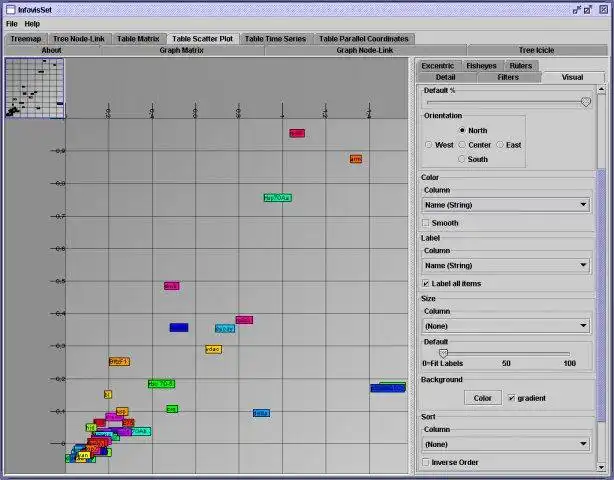Image resolution: width=614 pixels, height=480 pixels.
Task: Click the InfovisSet window title icon
Action: 11,10
